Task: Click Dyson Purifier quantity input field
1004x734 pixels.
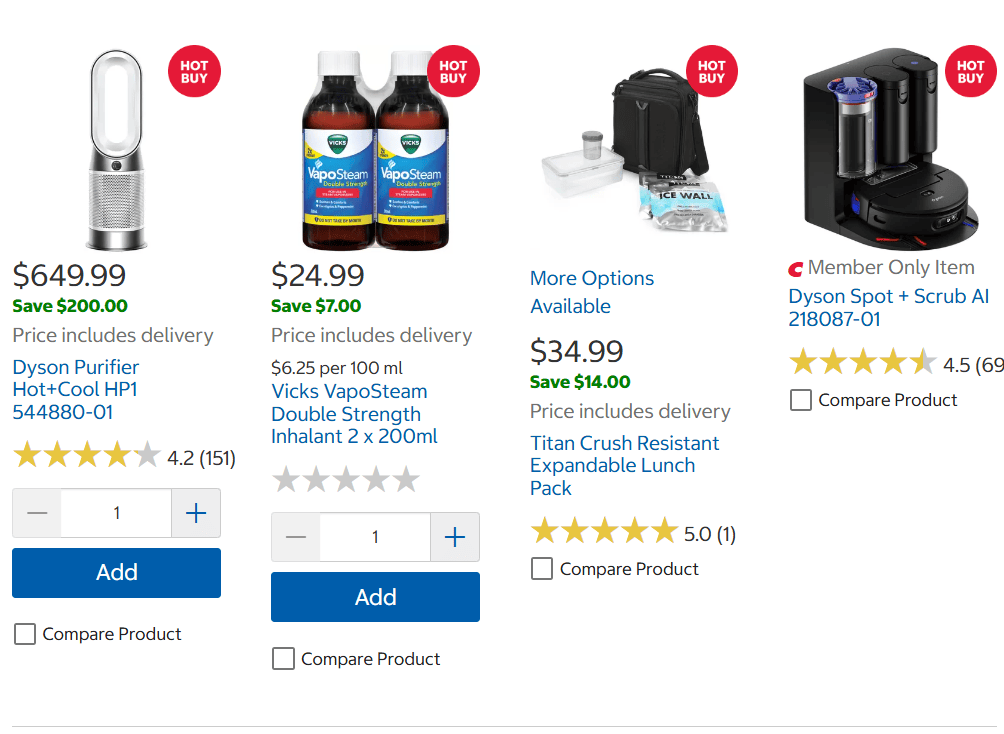Action: [x=116, y=513]
